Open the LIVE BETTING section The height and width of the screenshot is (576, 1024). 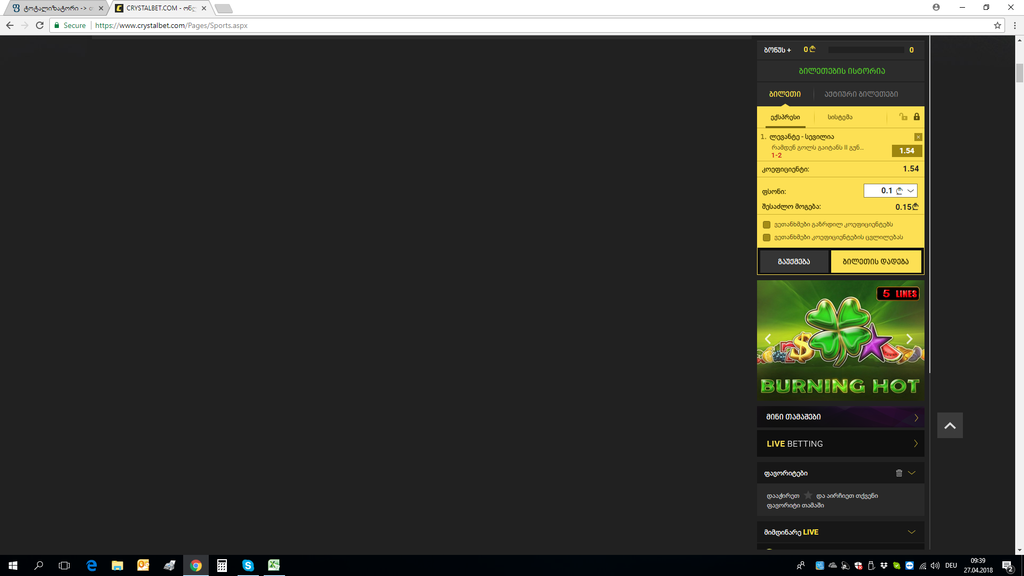(840, 443)
